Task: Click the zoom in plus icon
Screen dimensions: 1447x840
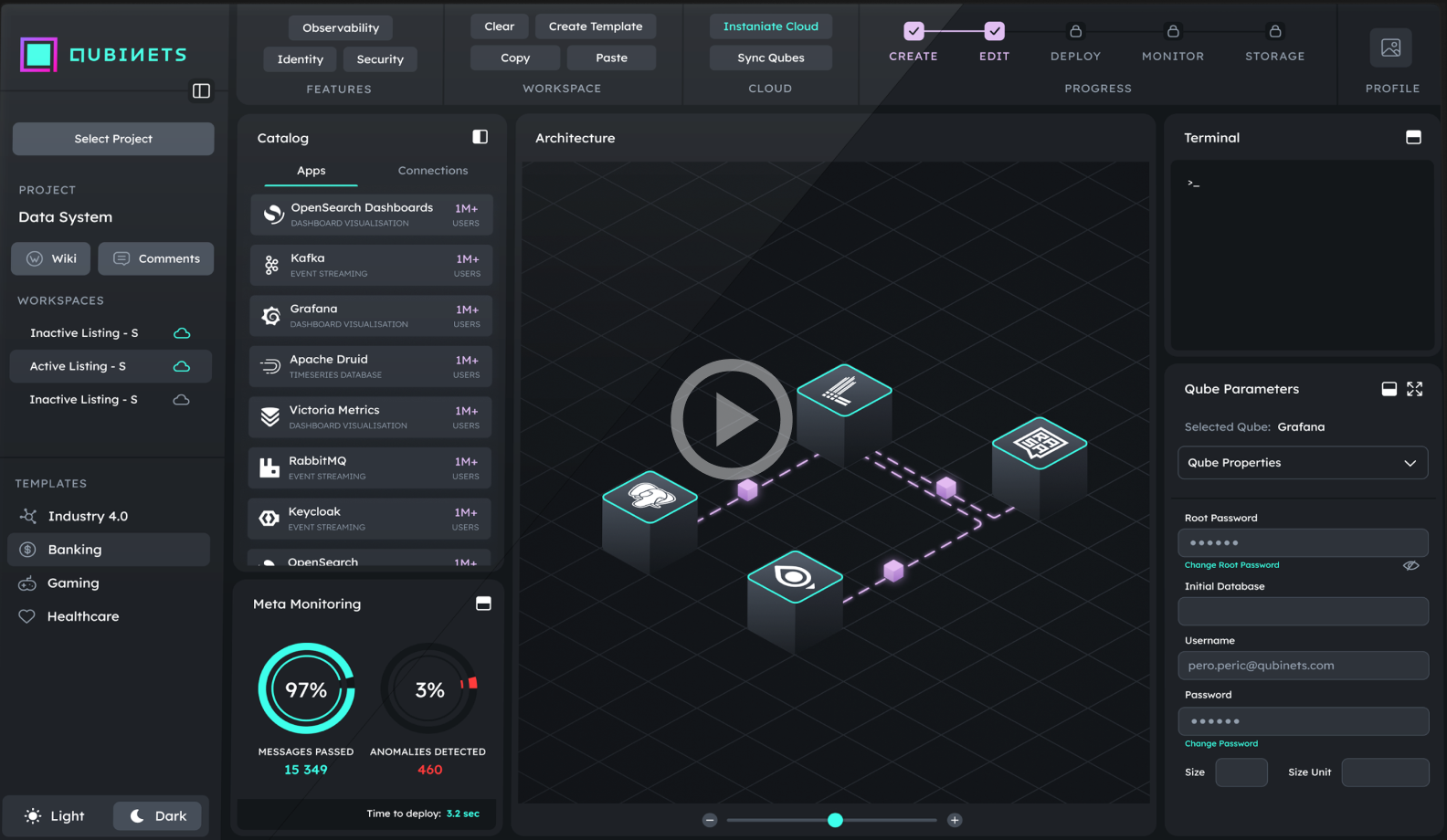Action: coord(955,820)
